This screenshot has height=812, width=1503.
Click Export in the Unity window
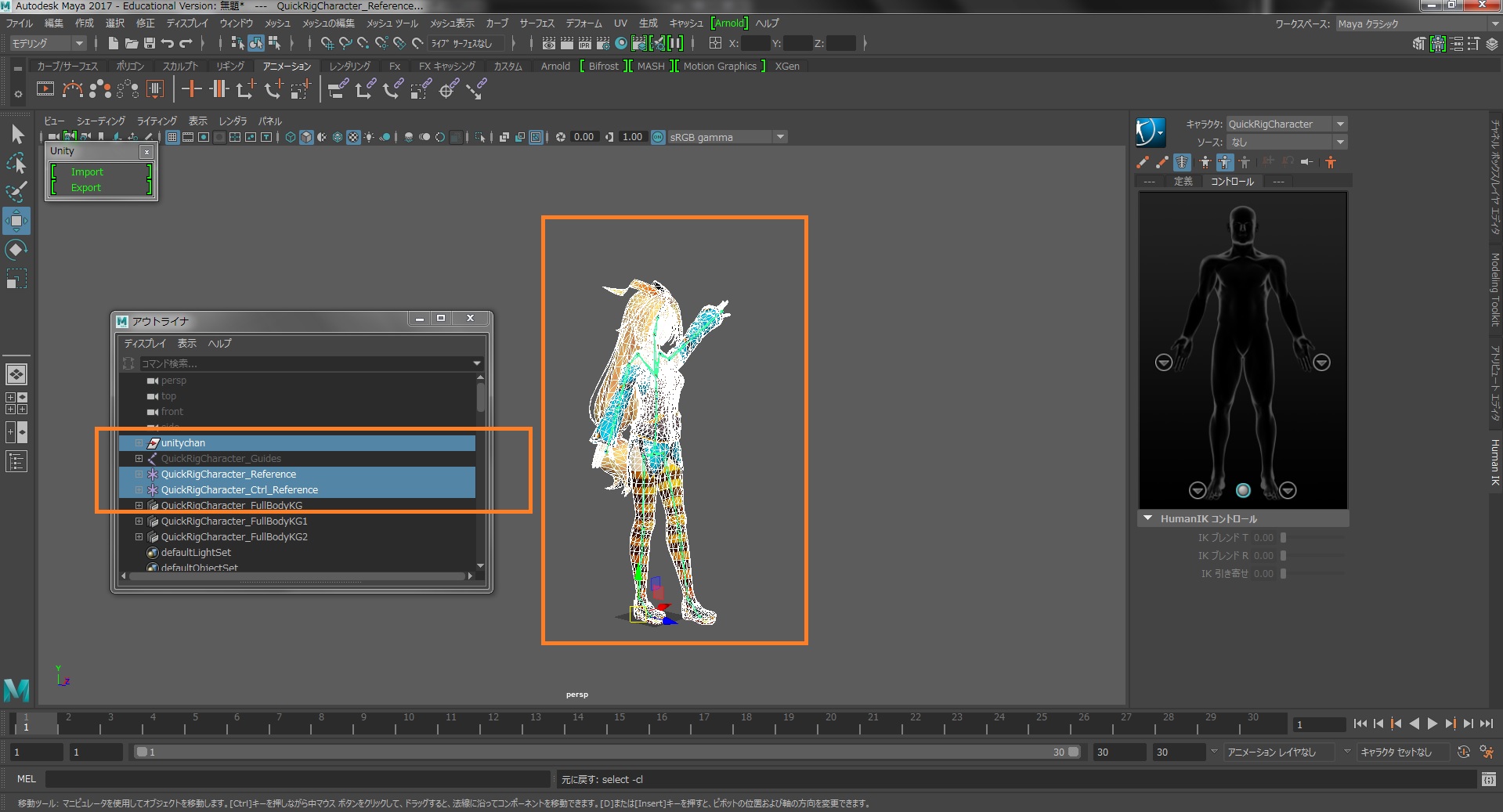tap(86, 188)
